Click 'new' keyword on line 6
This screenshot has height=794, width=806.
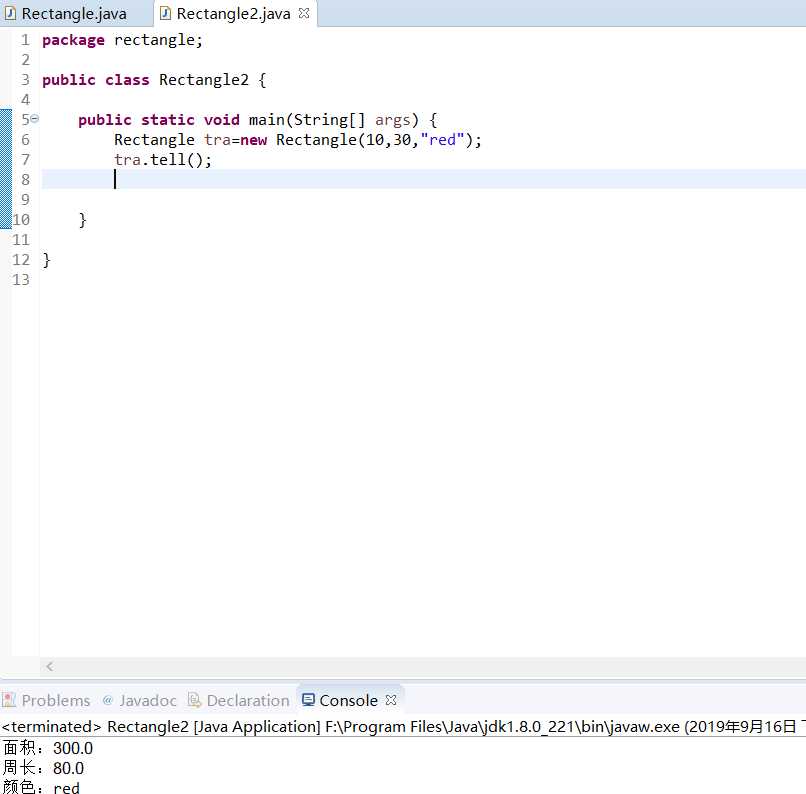(x=253, y=140)
